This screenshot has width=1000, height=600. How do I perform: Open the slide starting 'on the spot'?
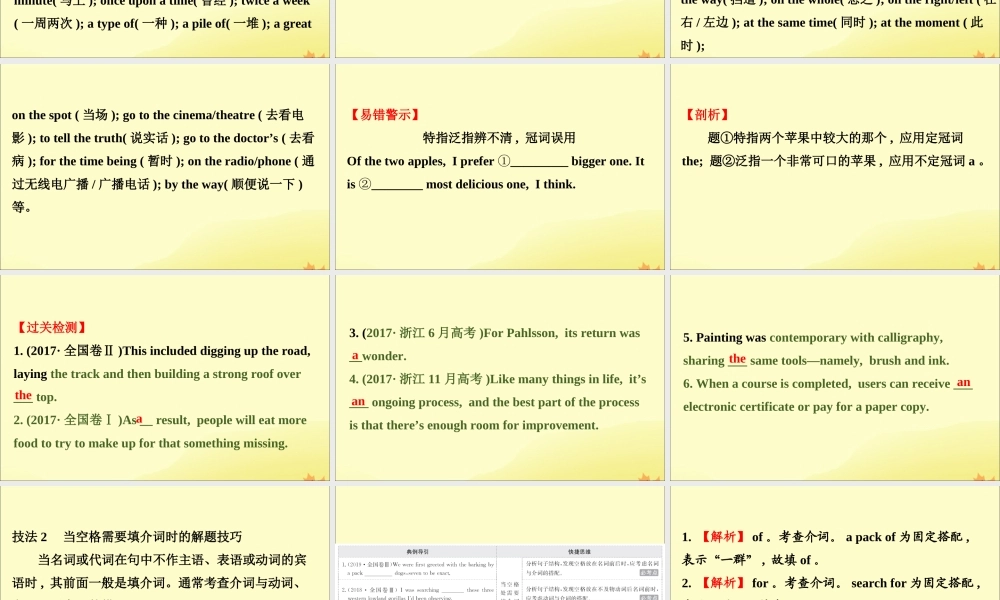(165, 166)
